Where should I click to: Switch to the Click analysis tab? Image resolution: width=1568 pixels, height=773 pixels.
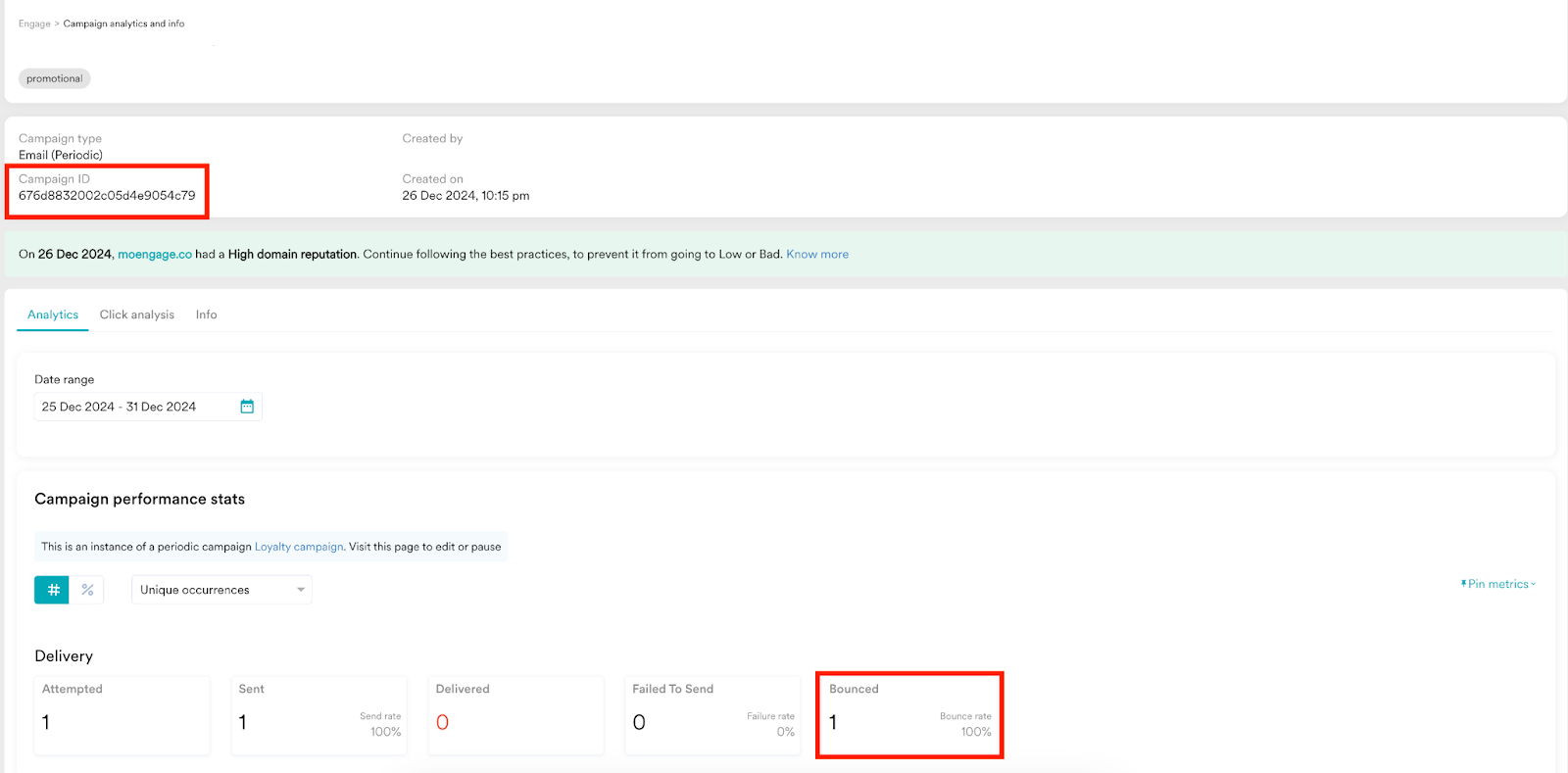[137, 314]
